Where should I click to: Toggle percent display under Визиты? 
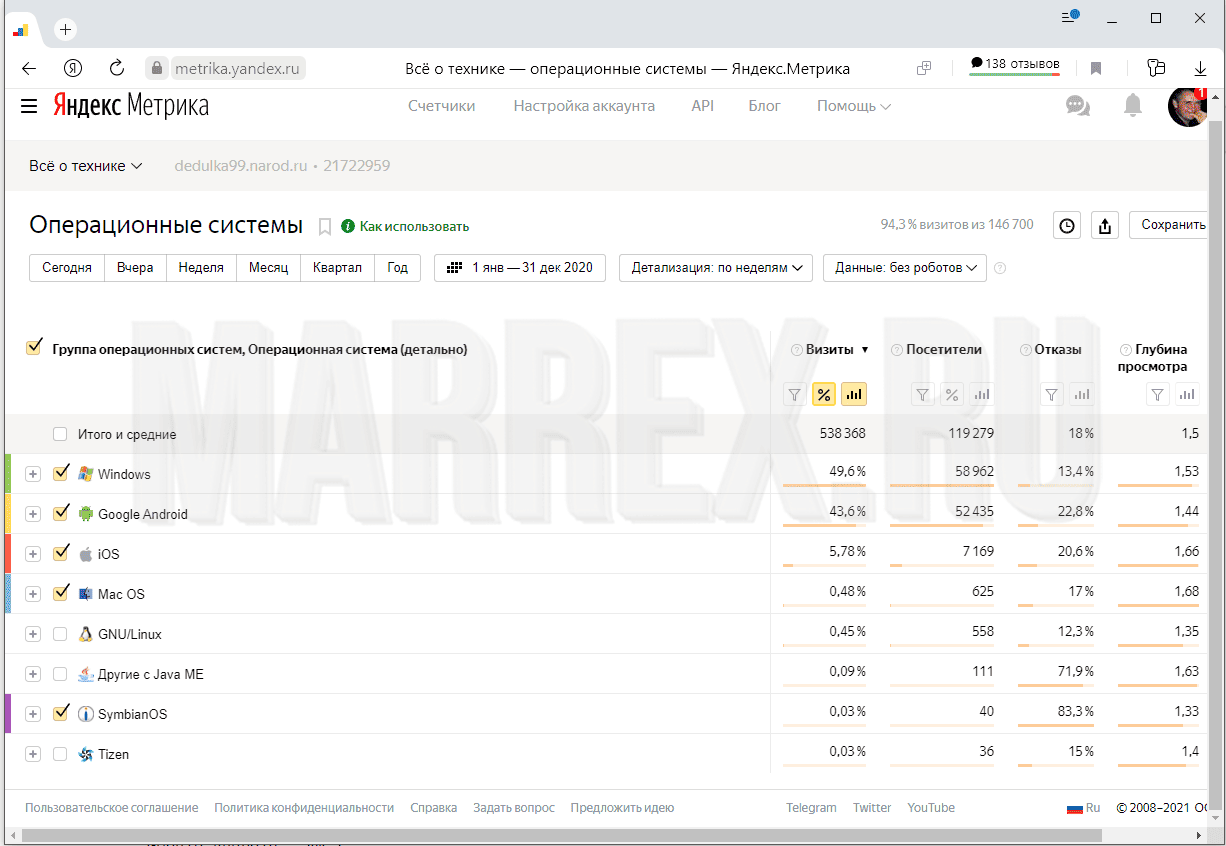pos(824,394)
